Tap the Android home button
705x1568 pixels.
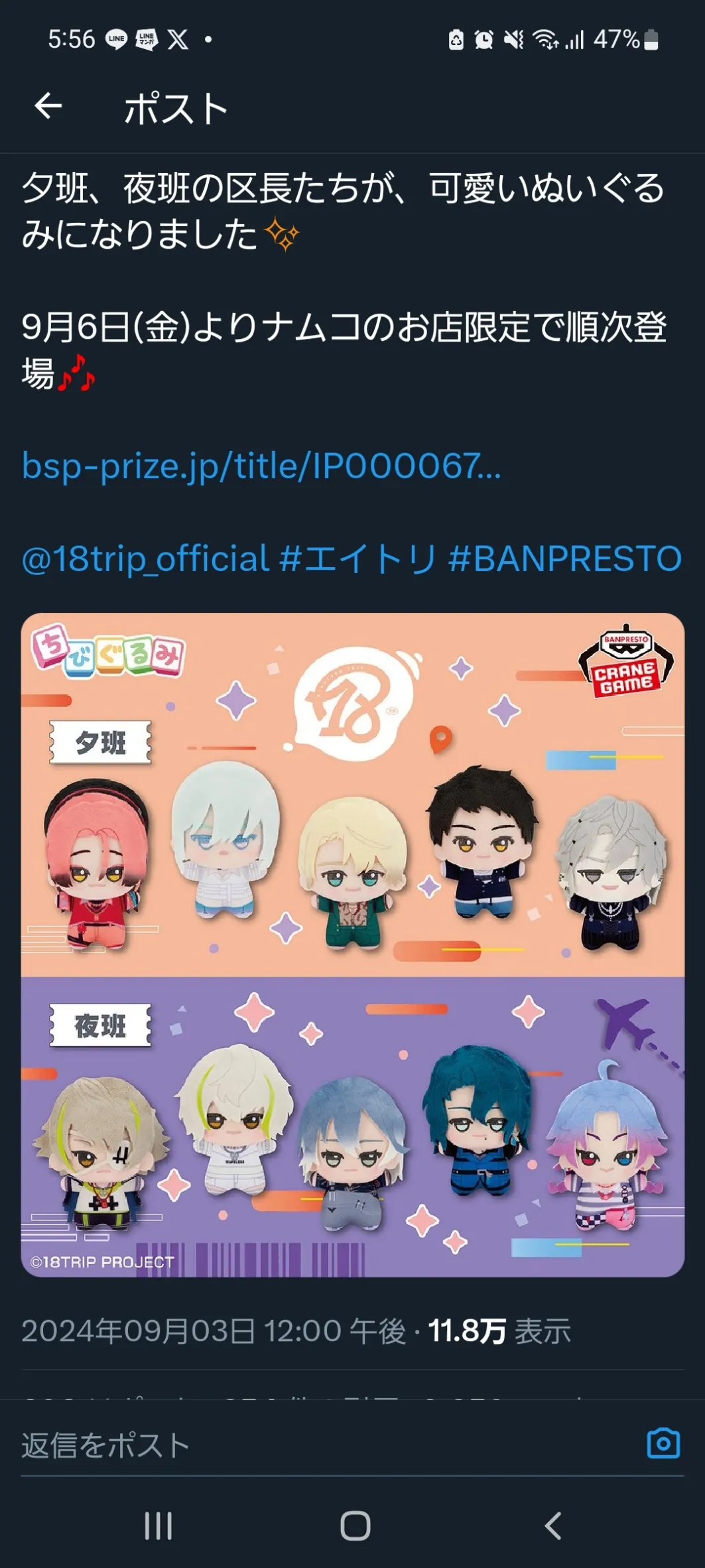click(x=355, y=1526)
